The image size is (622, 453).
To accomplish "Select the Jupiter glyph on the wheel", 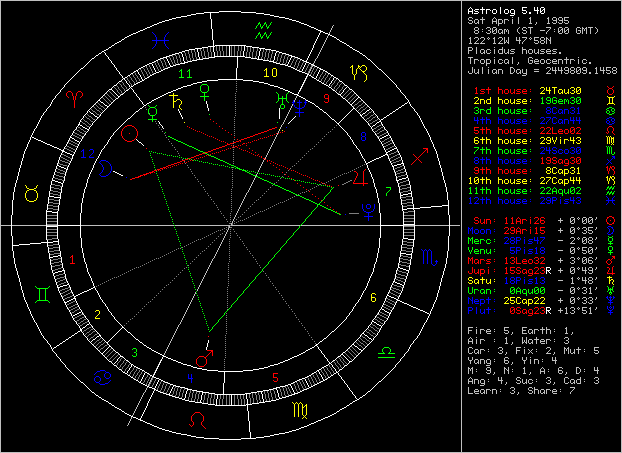I will 357,177.
